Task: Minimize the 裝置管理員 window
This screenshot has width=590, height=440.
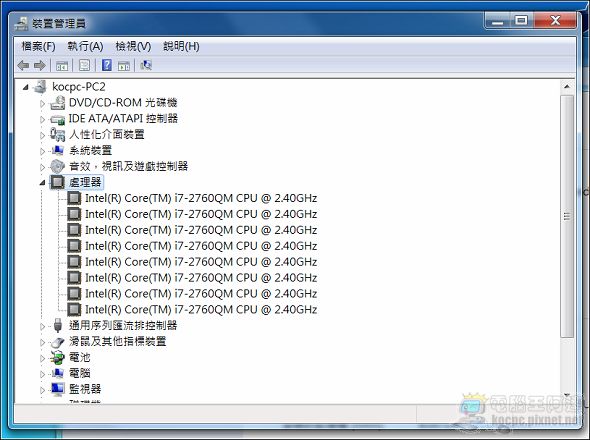Action: [x=497, y=21]
